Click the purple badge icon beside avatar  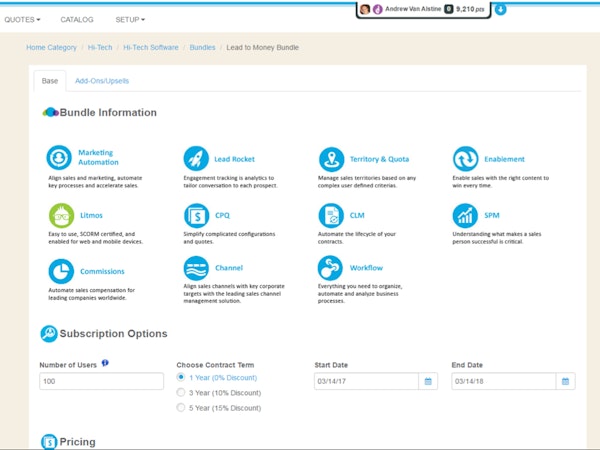coord(378,9)
